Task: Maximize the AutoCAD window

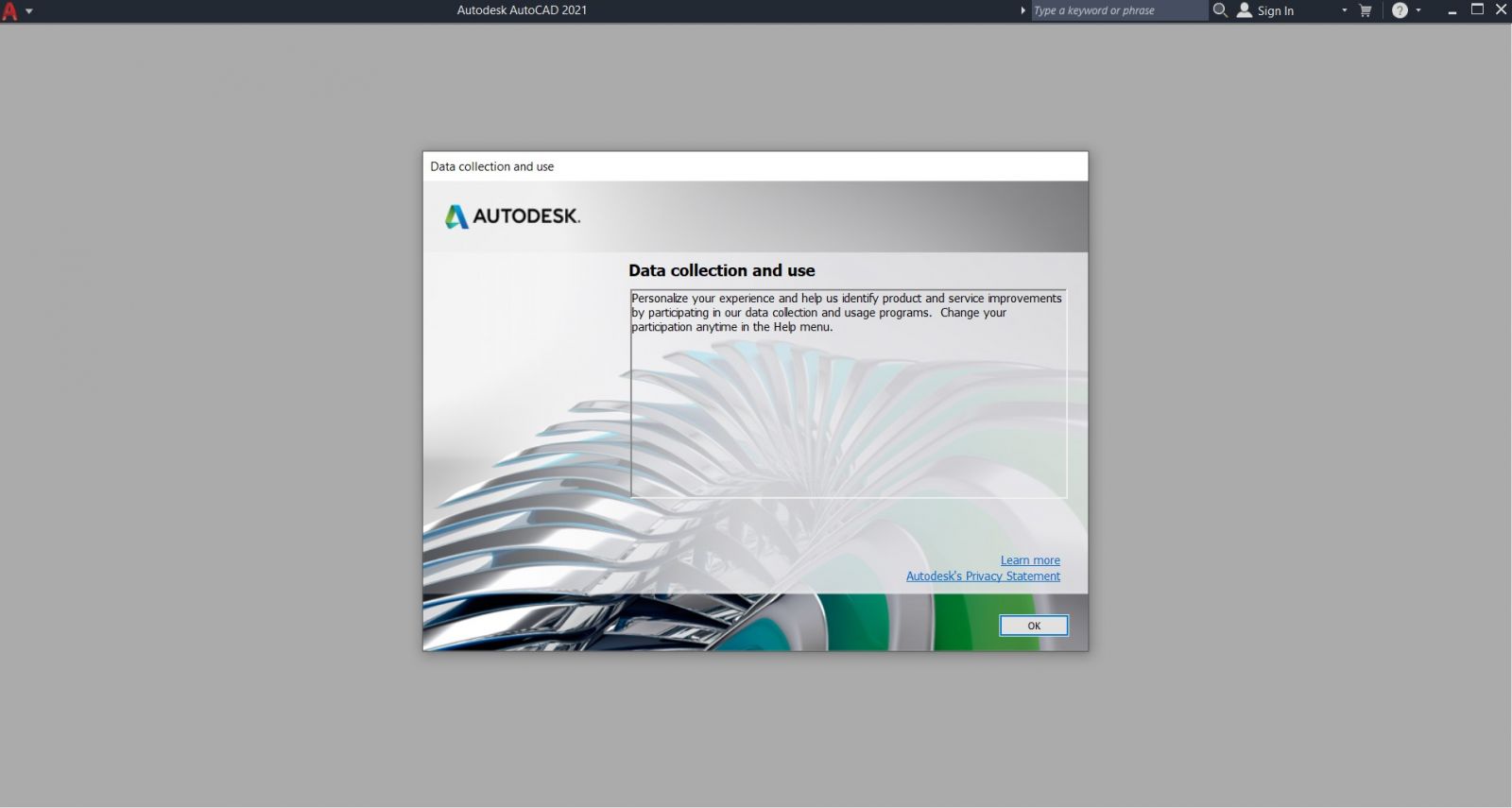Action: tap(1477, 10)
